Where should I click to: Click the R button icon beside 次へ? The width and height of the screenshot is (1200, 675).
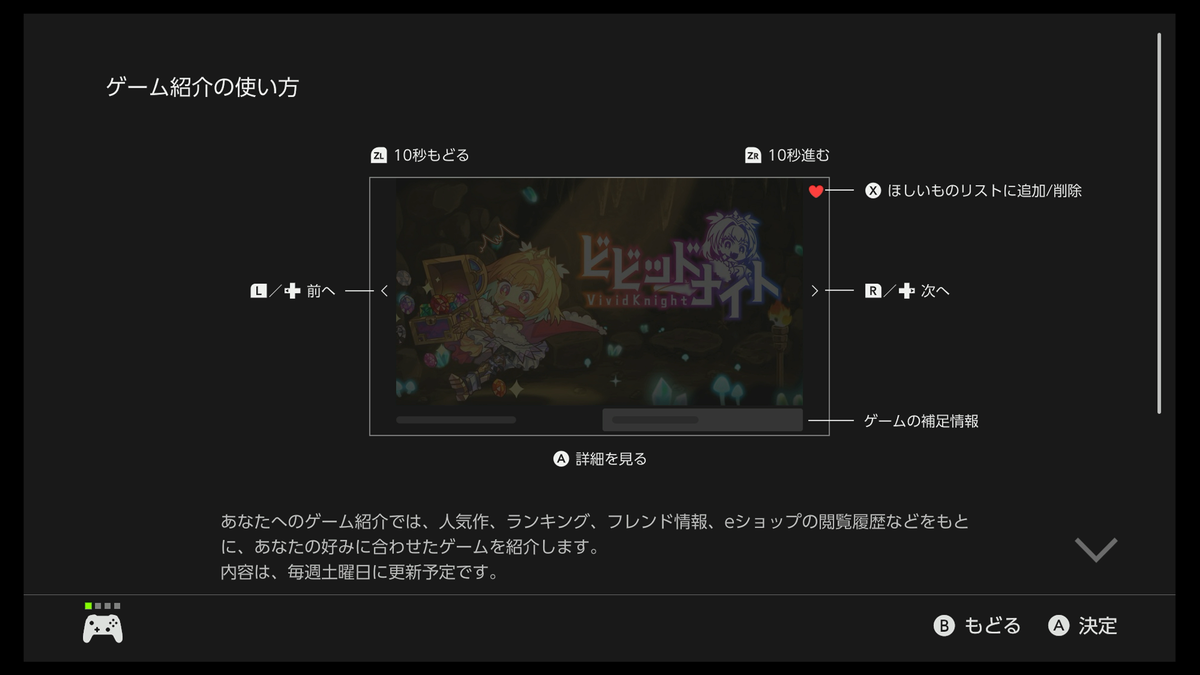coord(873,291)
